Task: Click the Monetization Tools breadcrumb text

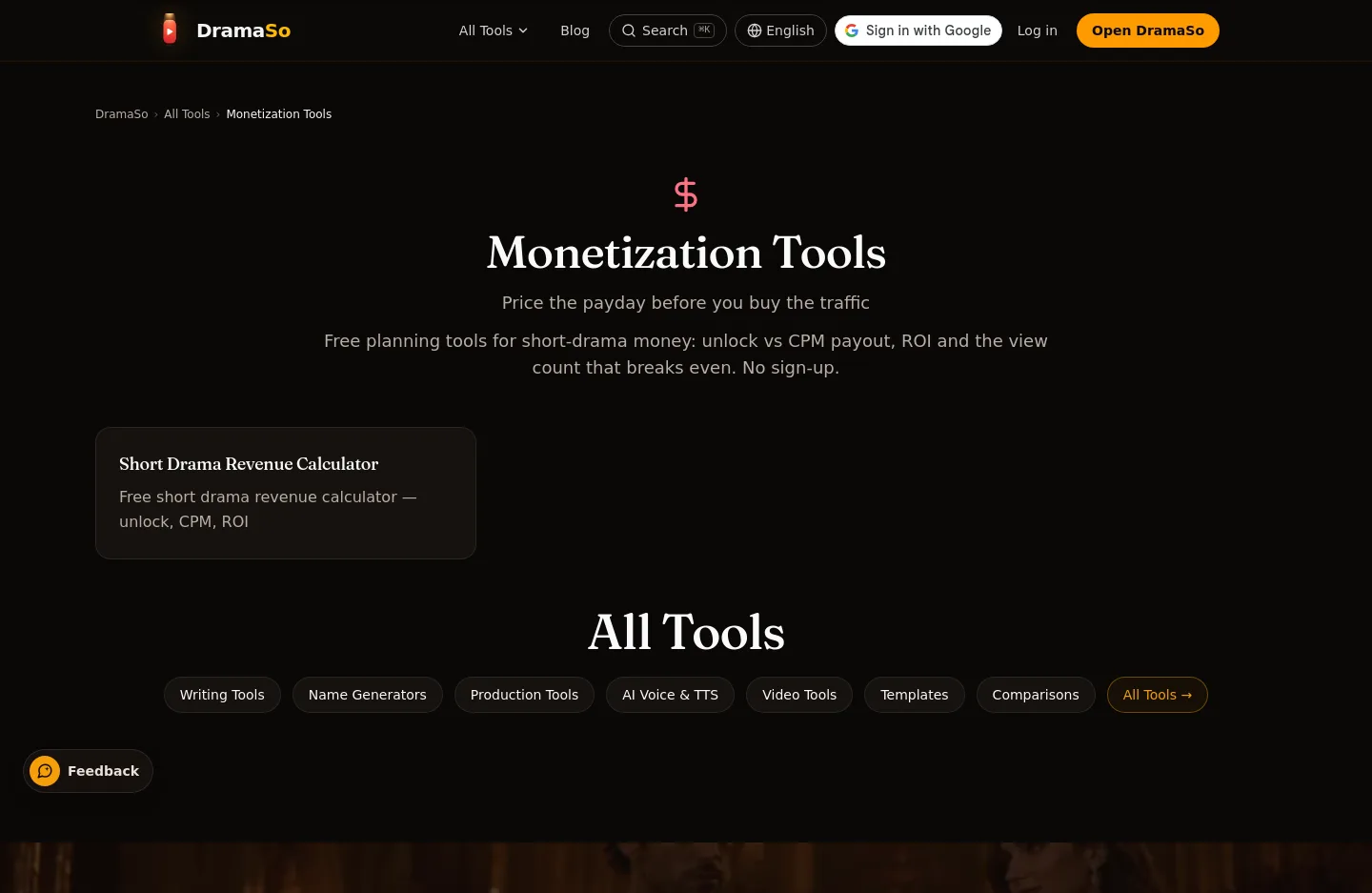Action: [x=279, y=114]
